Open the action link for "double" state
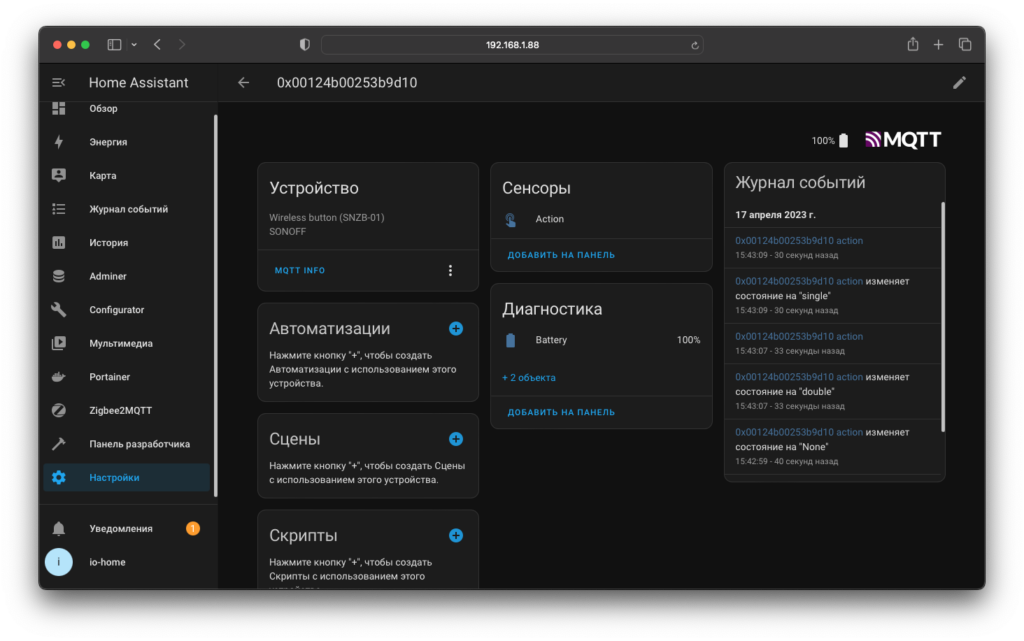 click(799, 377)
